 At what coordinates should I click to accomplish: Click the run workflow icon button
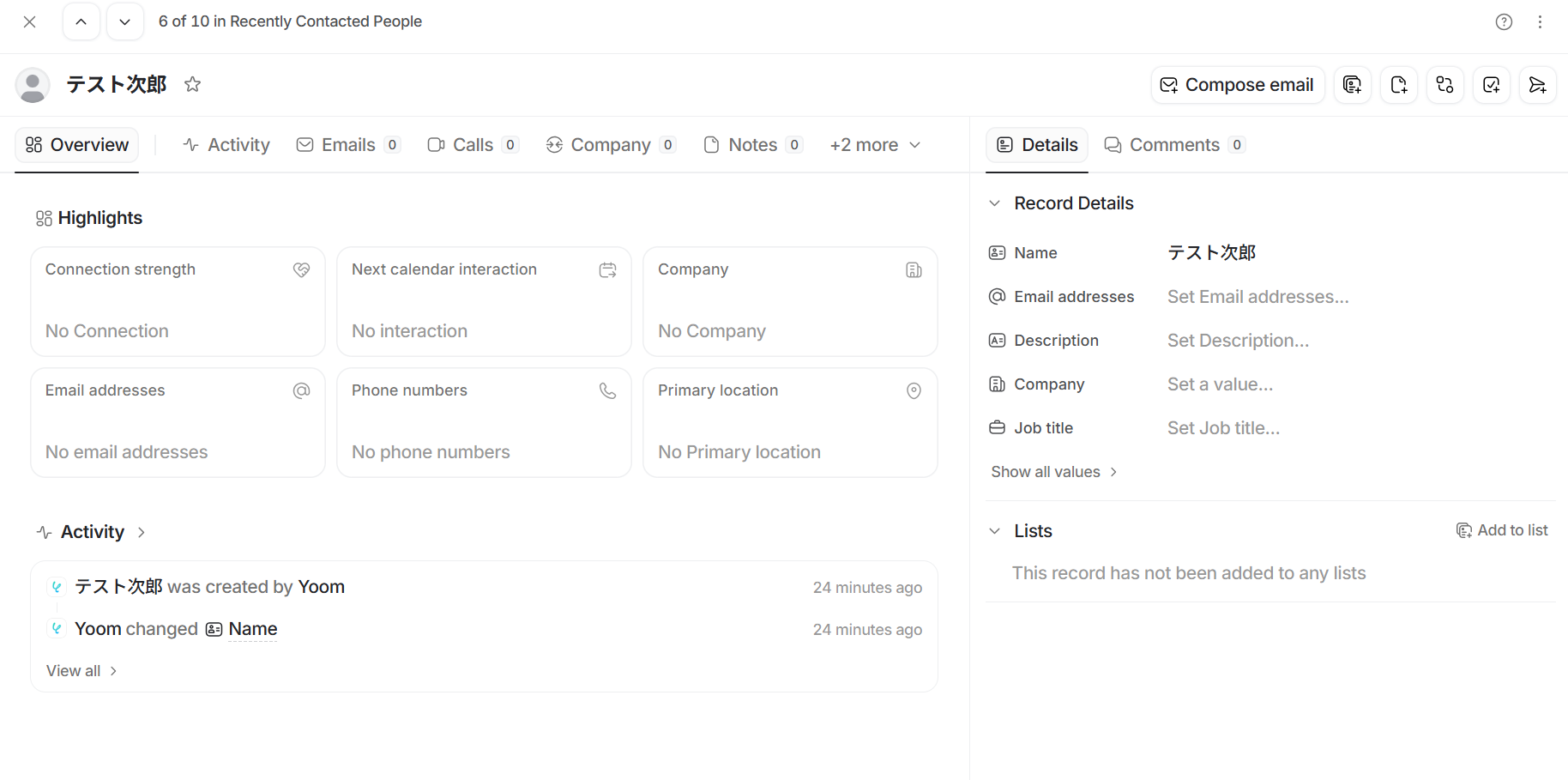coord(1444,85)
